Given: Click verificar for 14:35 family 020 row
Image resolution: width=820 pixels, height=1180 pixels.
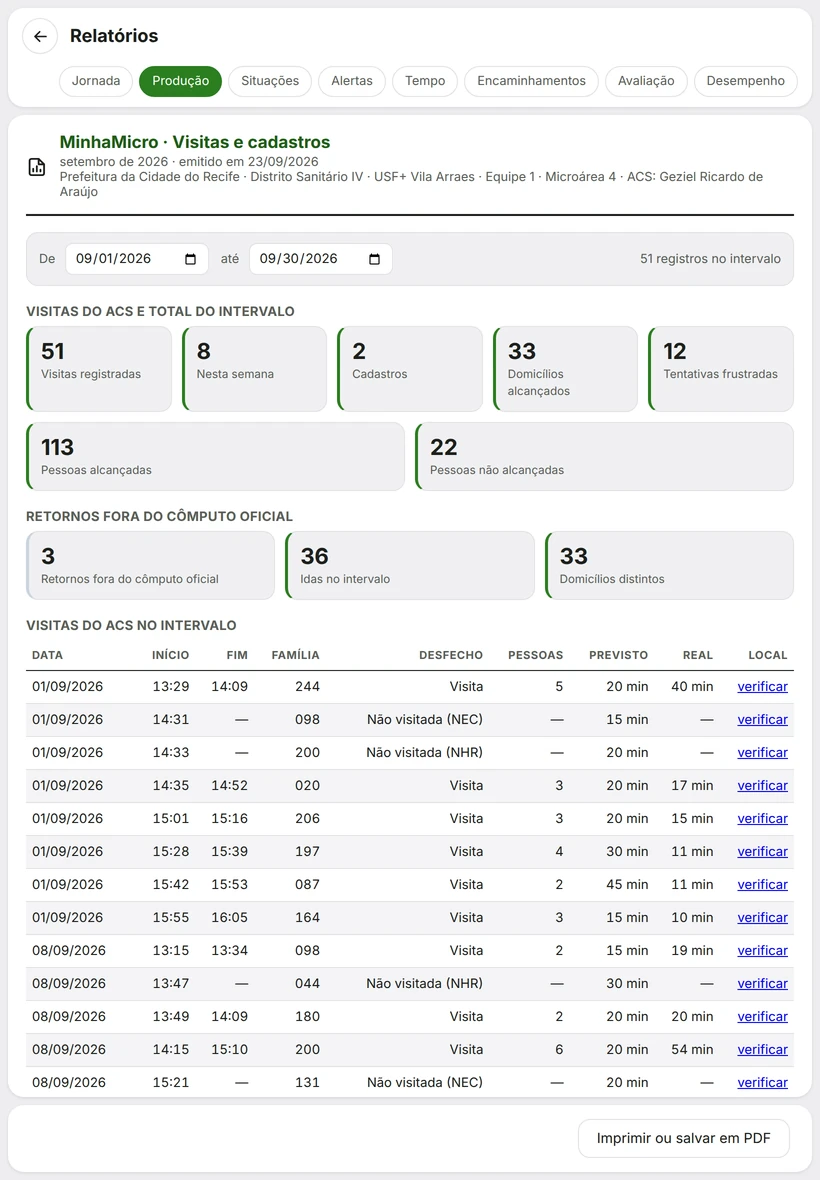Looking at the screenshot, I should click(762, 786).
